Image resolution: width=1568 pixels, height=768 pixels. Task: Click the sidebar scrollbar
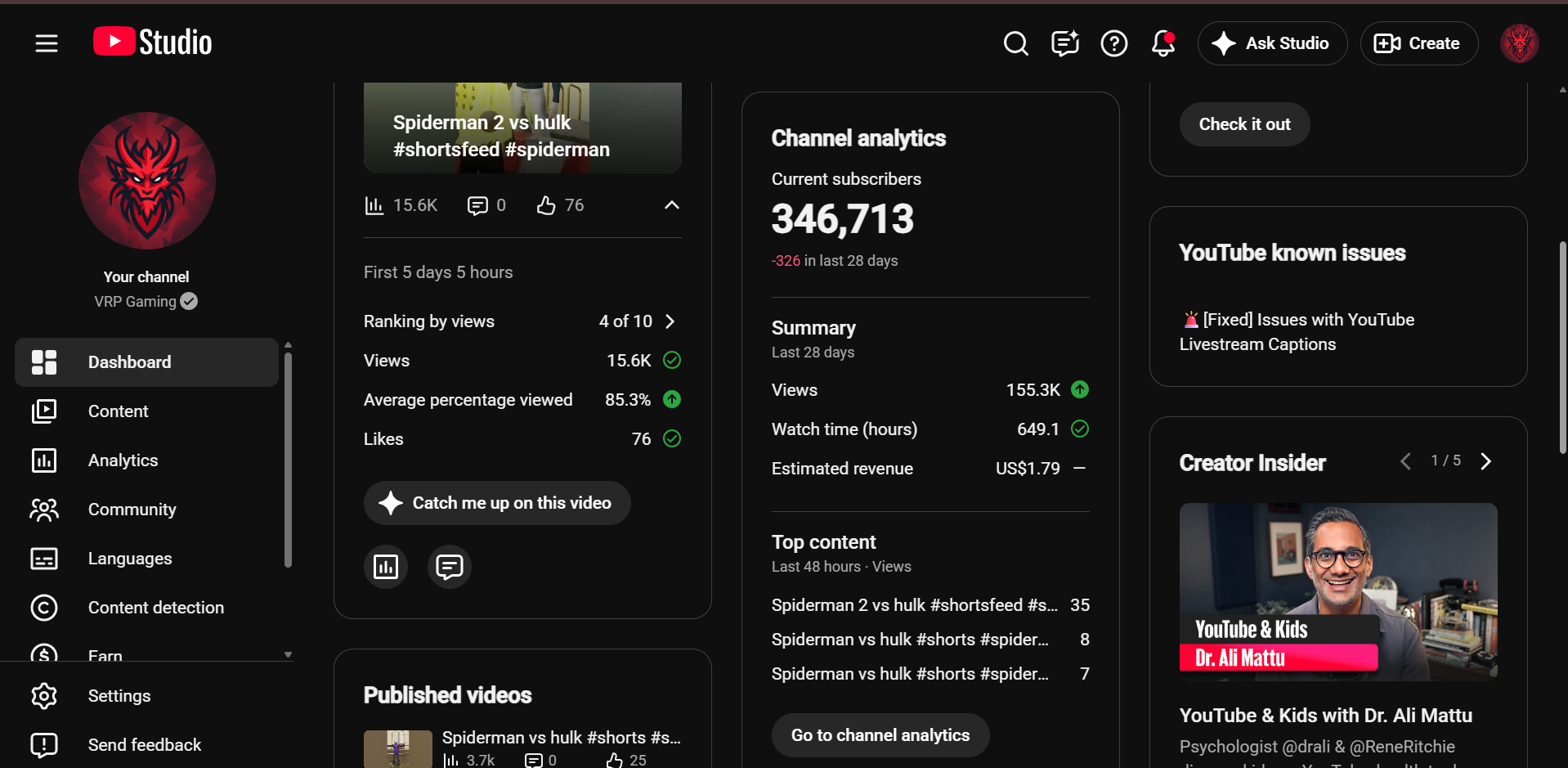tap(288, 458)
